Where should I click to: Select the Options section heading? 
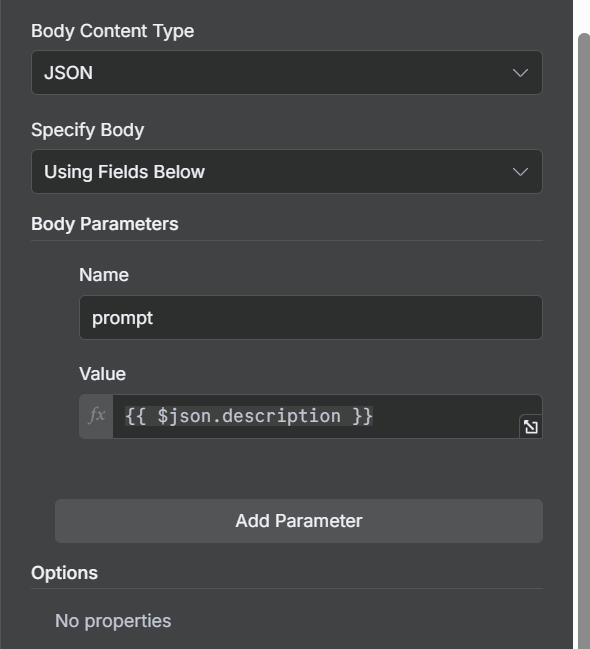tap(65, 573)
